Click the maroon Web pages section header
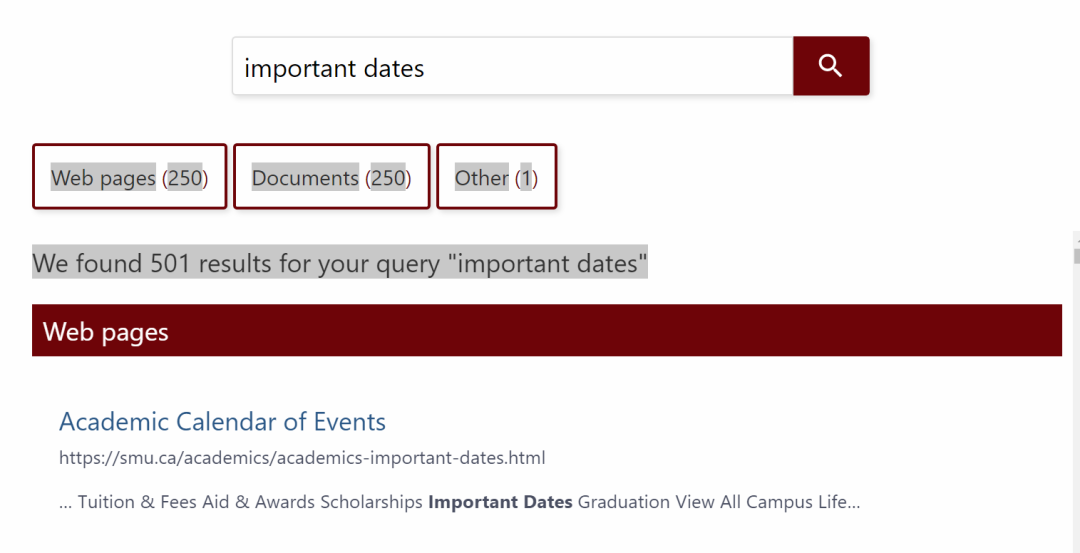The width and height of the screenshot is (1080, 553). [x=546, y=331]
